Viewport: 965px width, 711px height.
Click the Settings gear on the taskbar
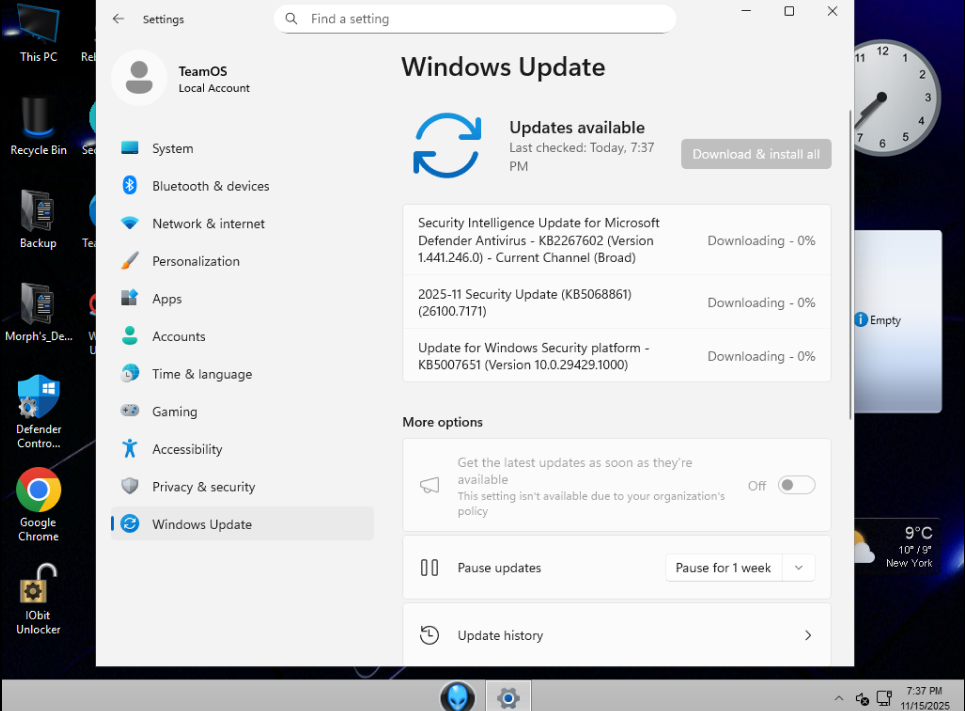tap(508, 697)
